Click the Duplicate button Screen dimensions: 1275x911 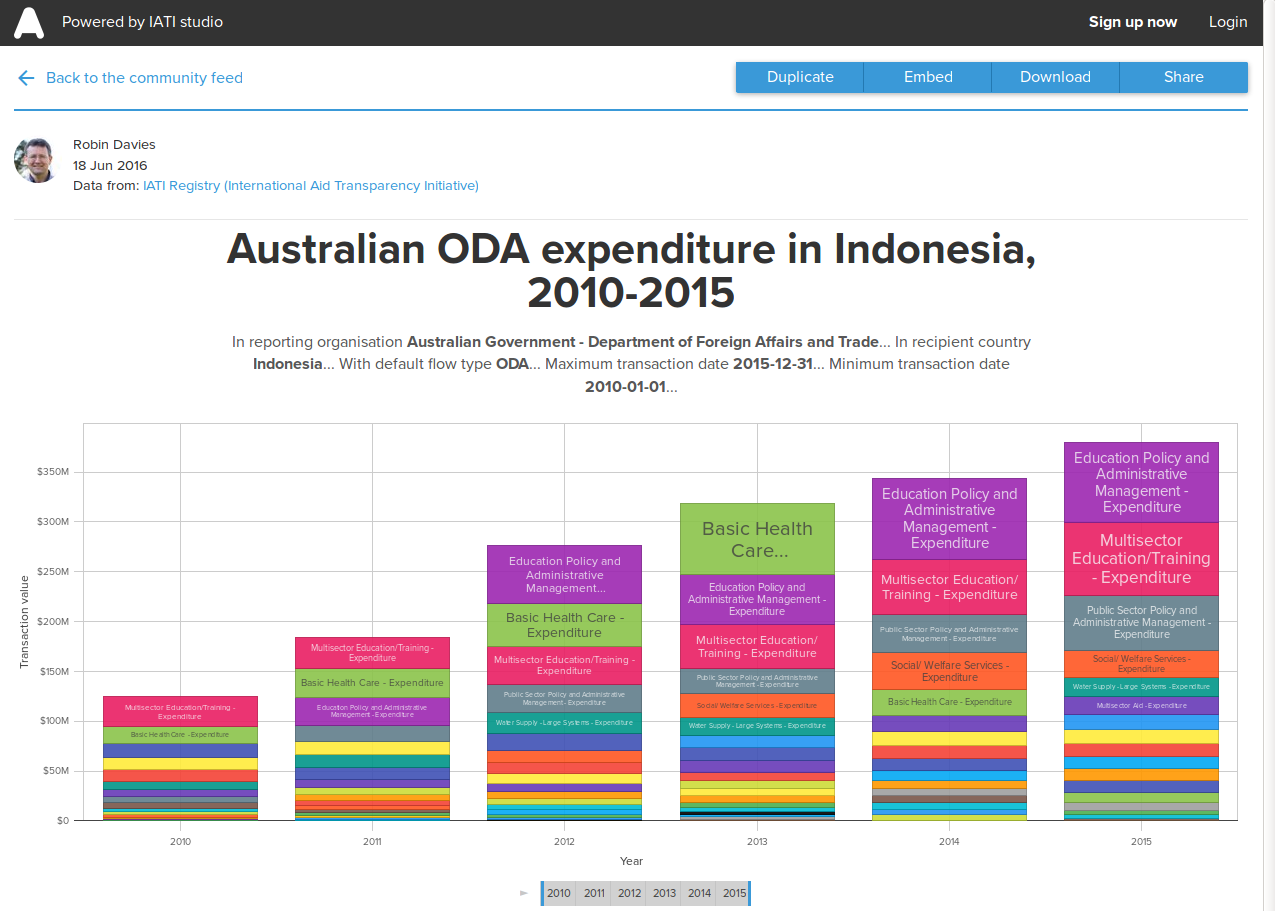pyautogui.click(x=799, y=77)
